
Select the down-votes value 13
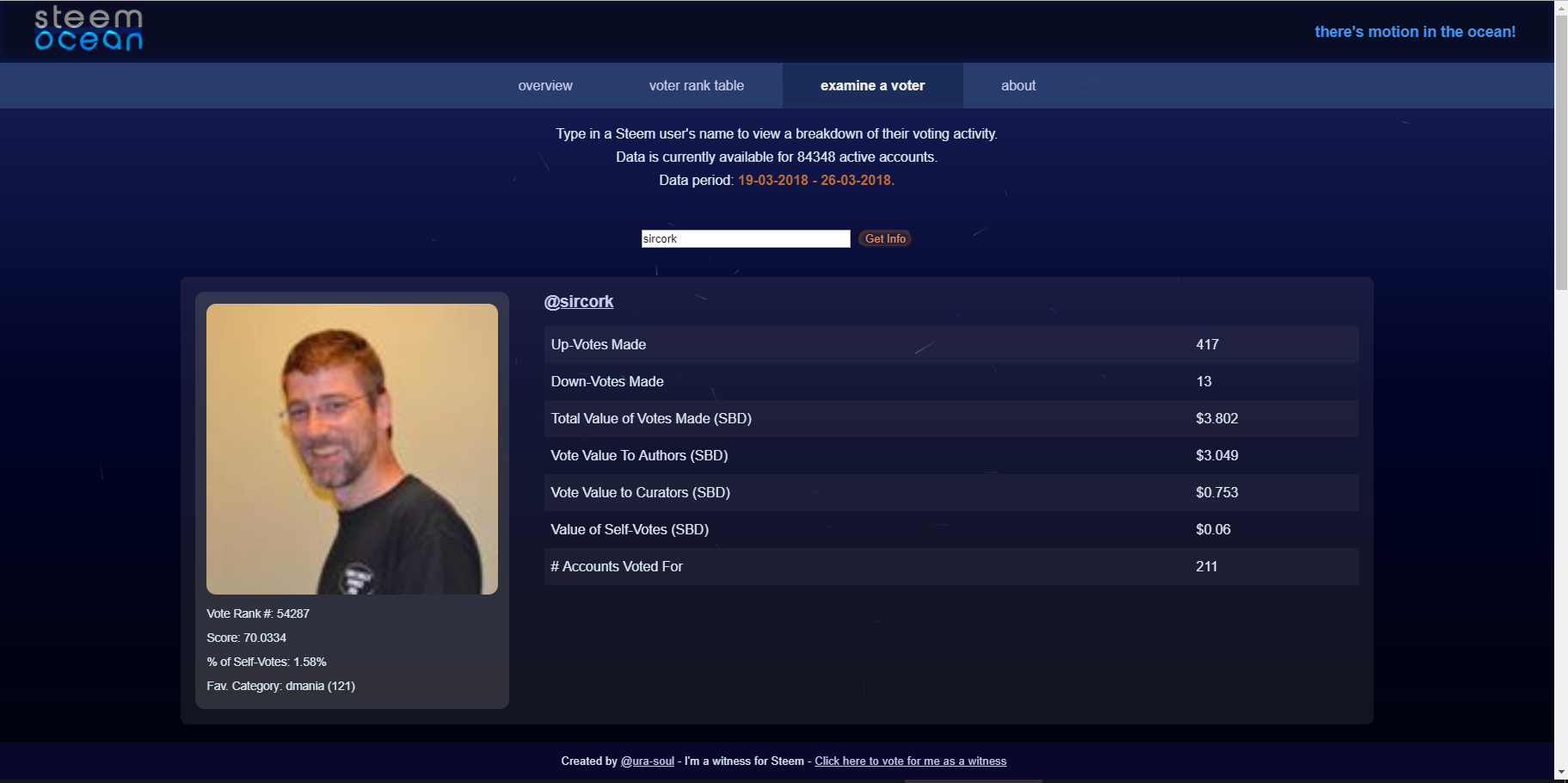pyautogui.click(x=1203, y=381)
